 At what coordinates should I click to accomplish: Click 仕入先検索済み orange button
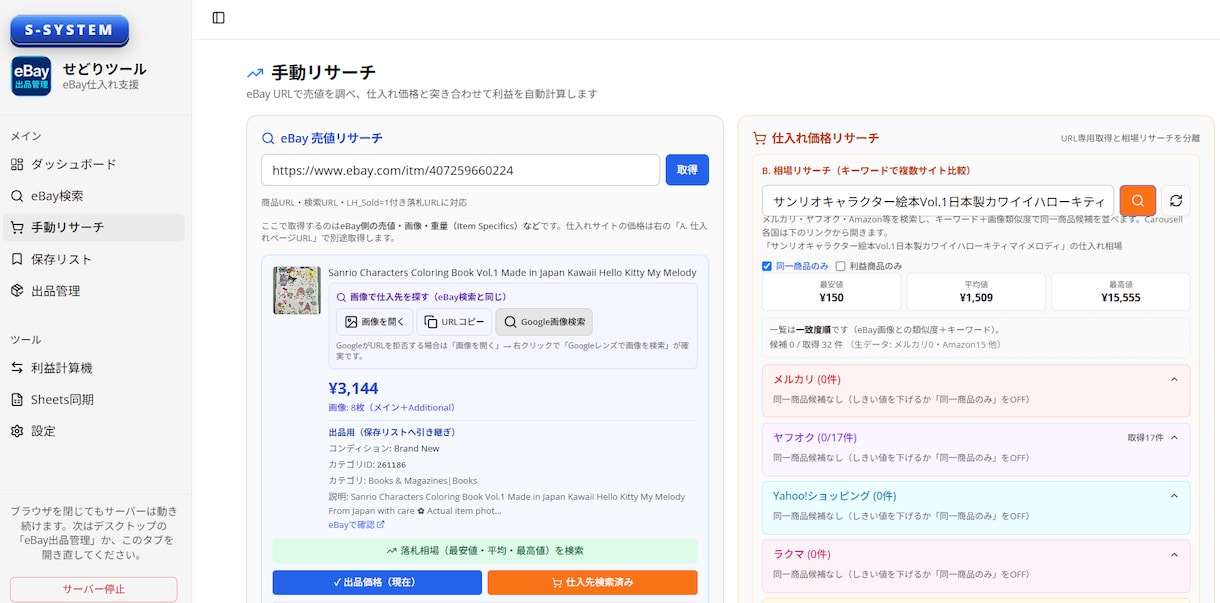click(592, 582)
